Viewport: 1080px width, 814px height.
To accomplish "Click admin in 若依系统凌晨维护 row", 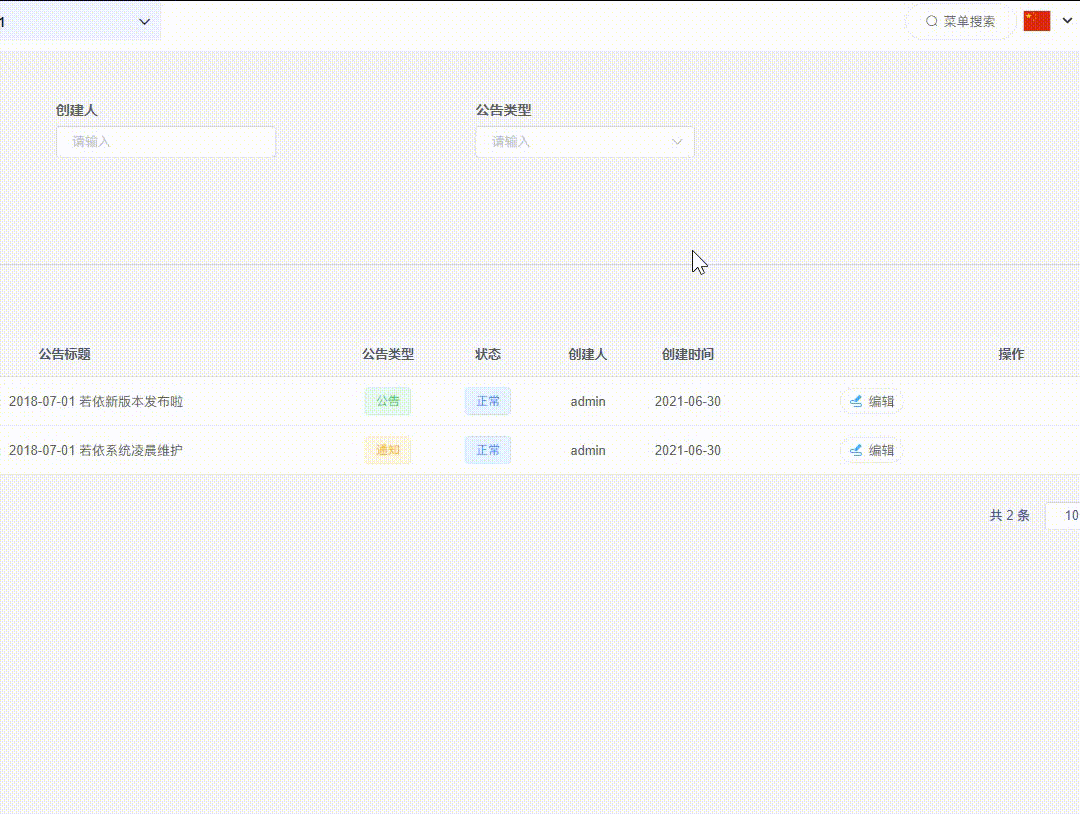I will point(588,450).
